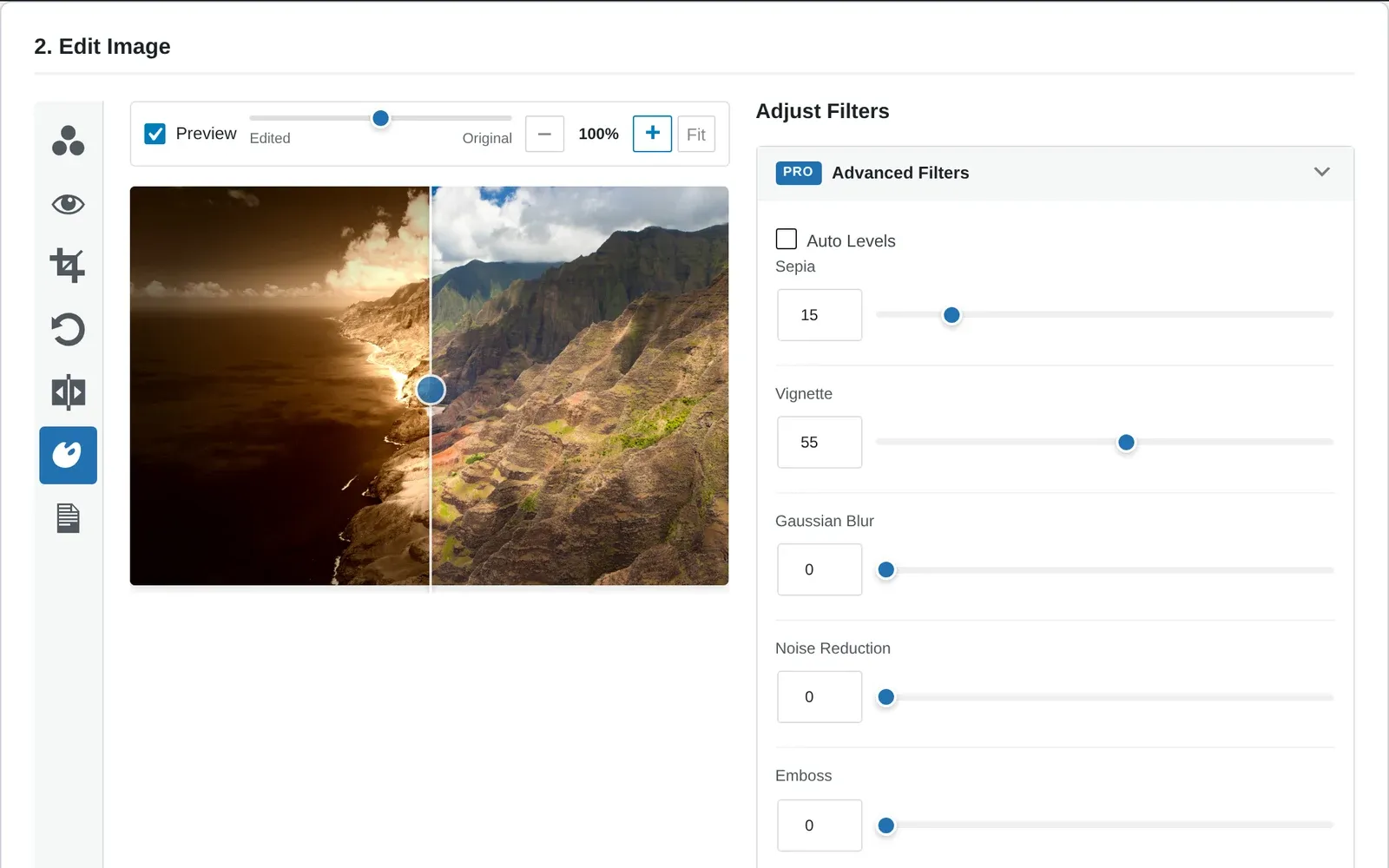Click the 'Adjust Filters' heading
The width and height of the screenshot is (1389, 868).
(822, 111)
